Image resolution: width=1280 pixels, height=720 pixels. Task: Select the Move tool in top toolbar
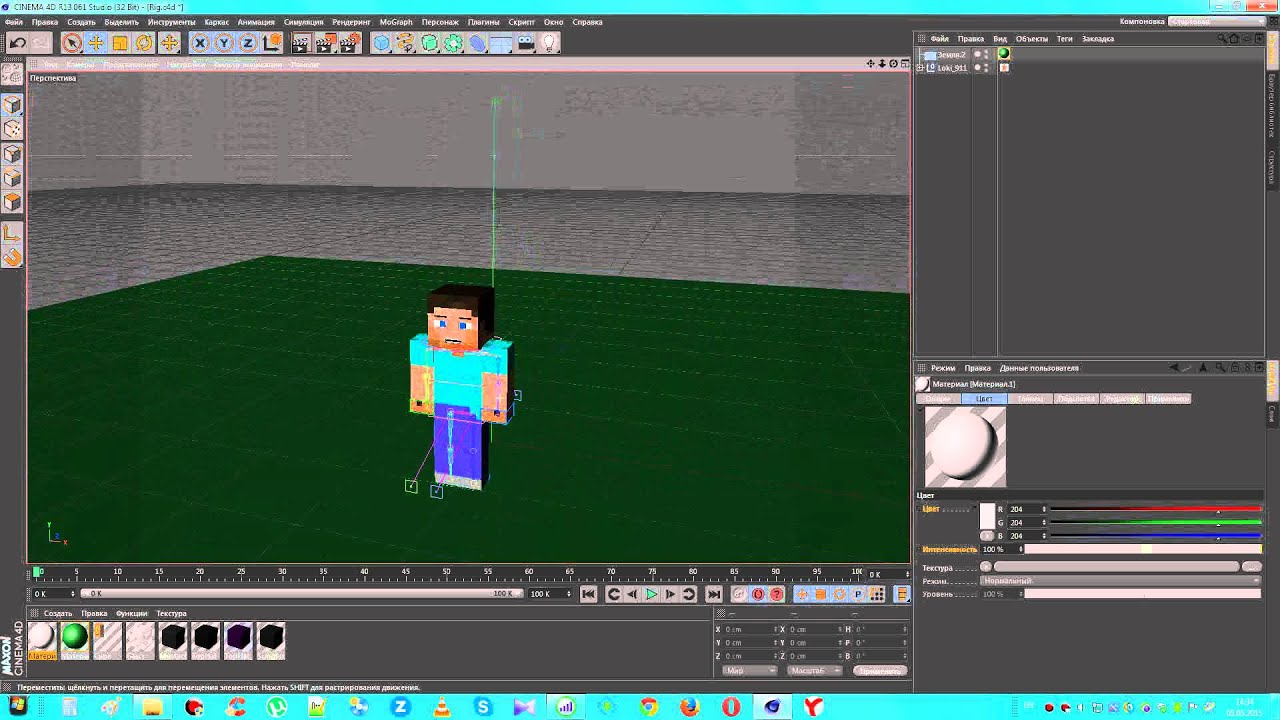point(96,43)
